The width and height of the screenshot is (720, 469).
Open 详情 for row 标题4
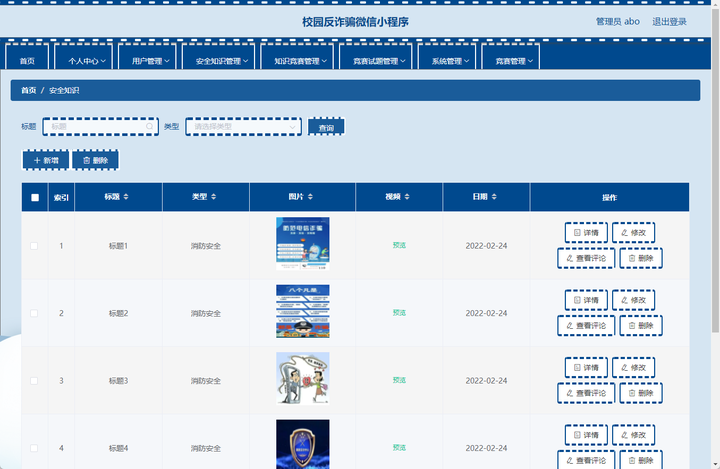coord(586,435)
